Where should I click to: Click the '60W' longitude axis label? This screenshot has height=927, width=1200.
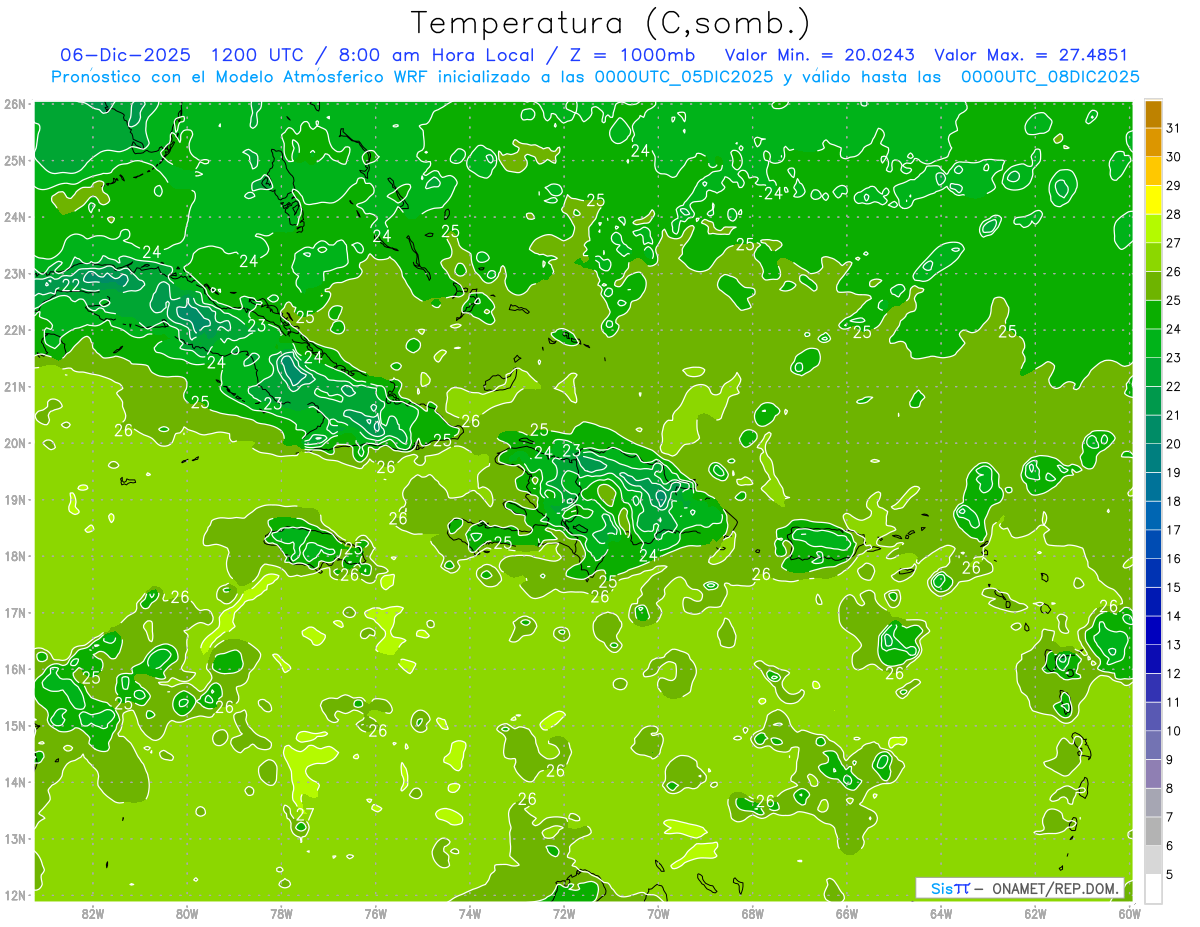[x=1130, y=913]
